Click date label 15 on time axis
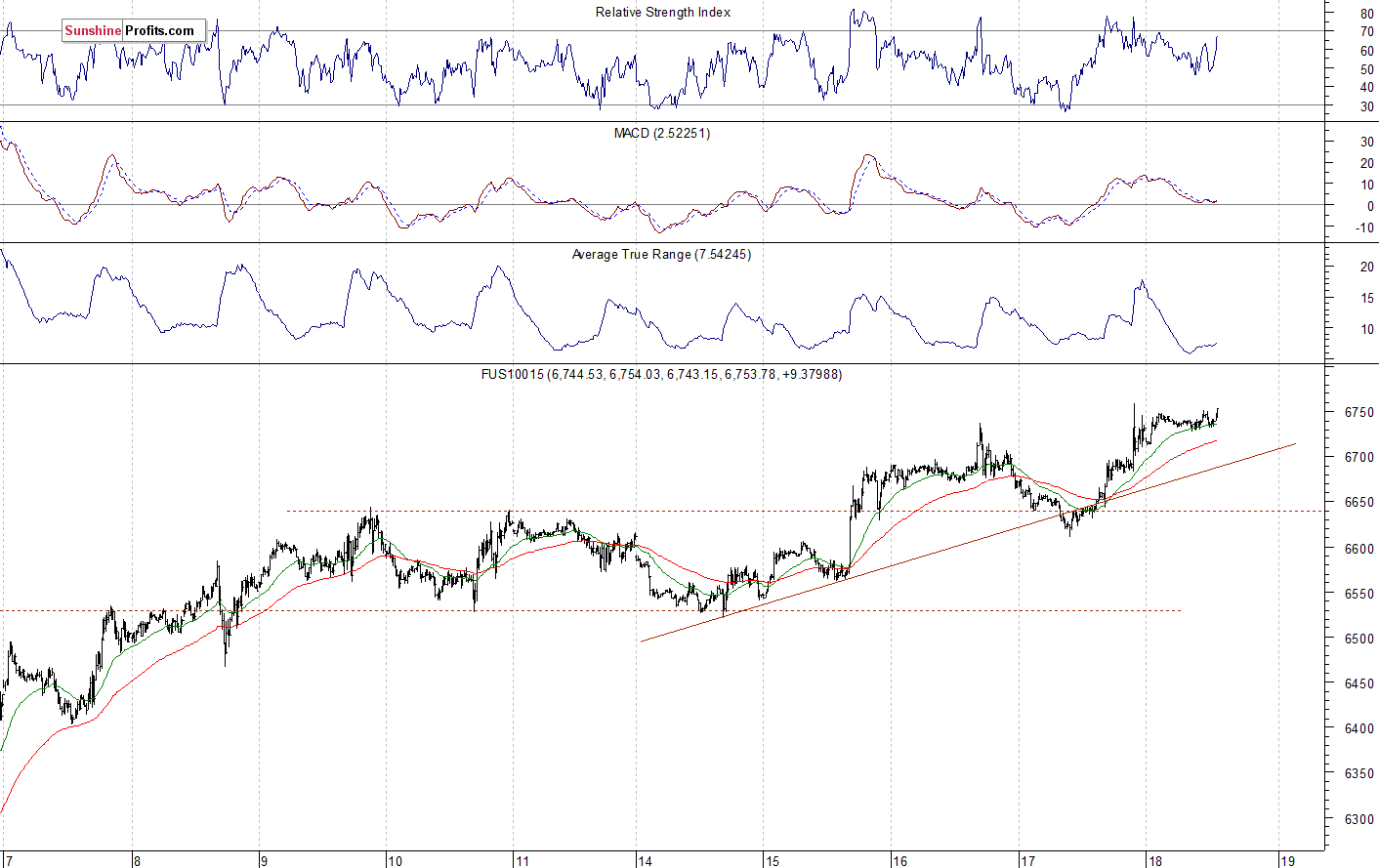Viewport: 1379px width, 868px height. coord(773,860)
